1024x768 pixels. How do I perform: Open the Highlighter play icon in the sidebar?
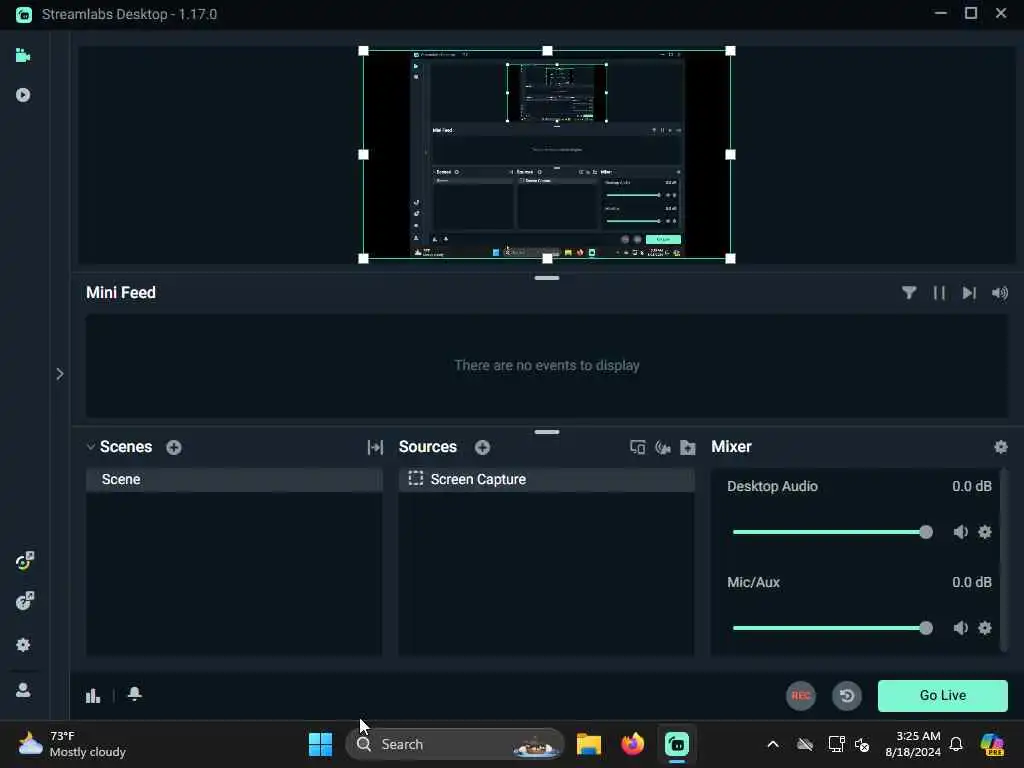(x=23, y=95)
